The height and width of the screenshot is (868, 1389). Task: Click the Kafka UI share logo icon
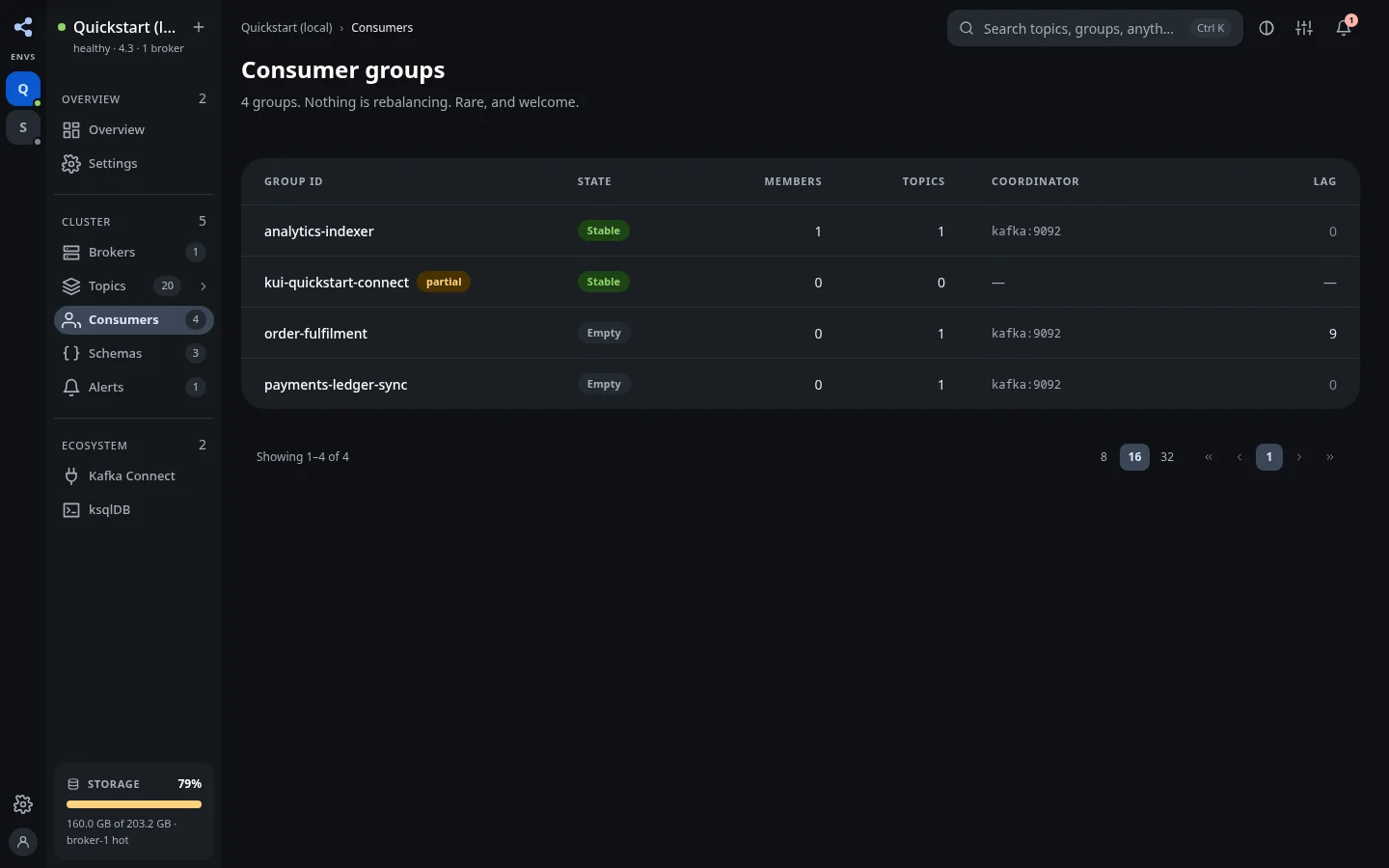(x=23, y=27)
